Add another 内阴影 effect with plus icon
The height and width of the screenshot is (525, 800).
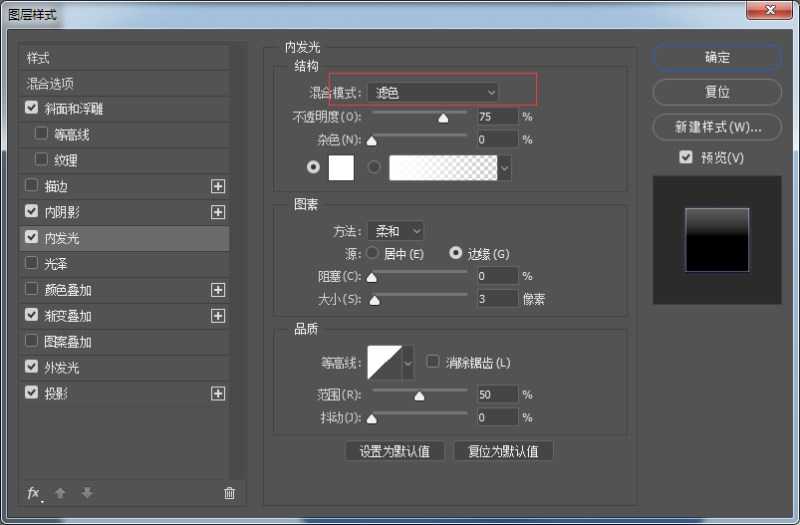coord(218,212)
